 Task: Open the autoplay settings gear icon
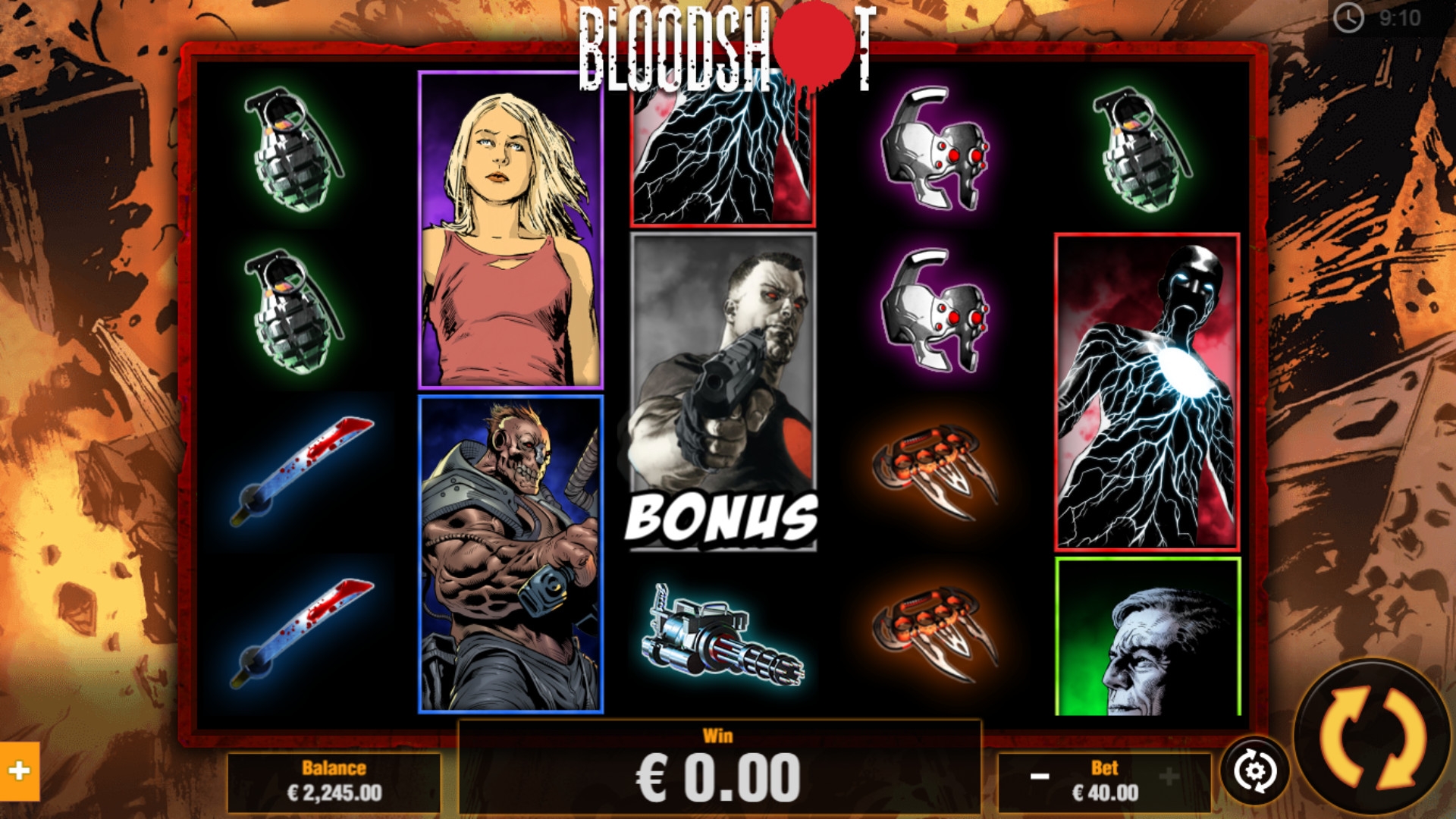pos(1255,771)
